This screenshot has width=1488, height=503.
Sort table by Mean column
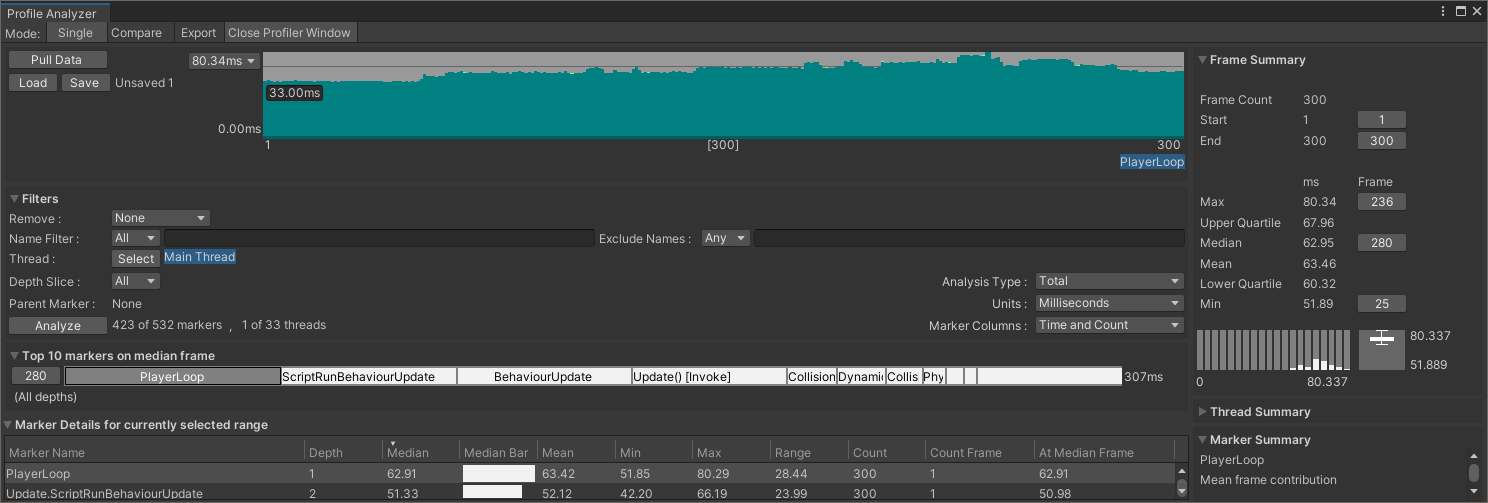576,452
